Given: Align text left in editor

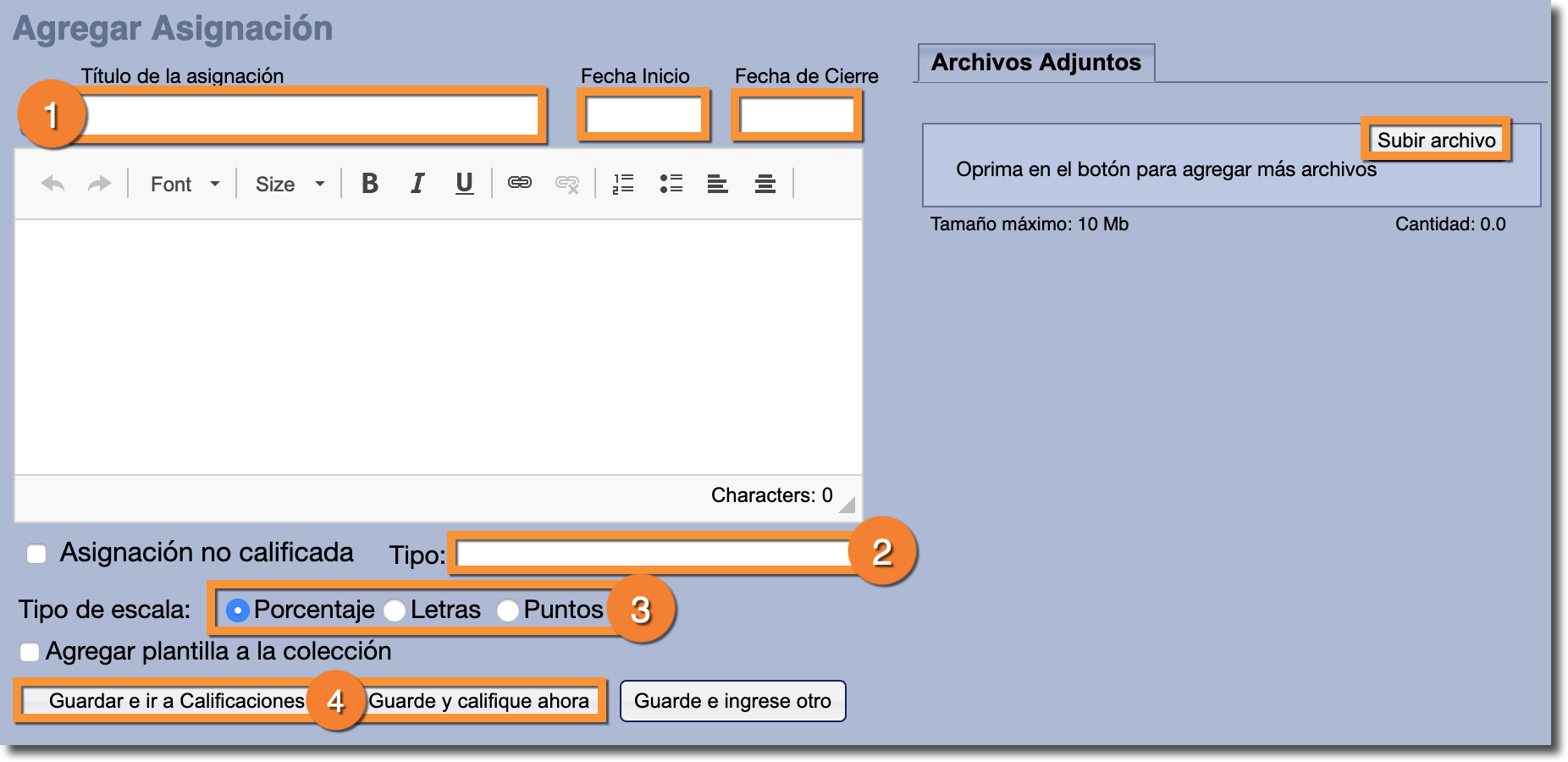Looking at the screenshot, I should (x=718, y=184).
